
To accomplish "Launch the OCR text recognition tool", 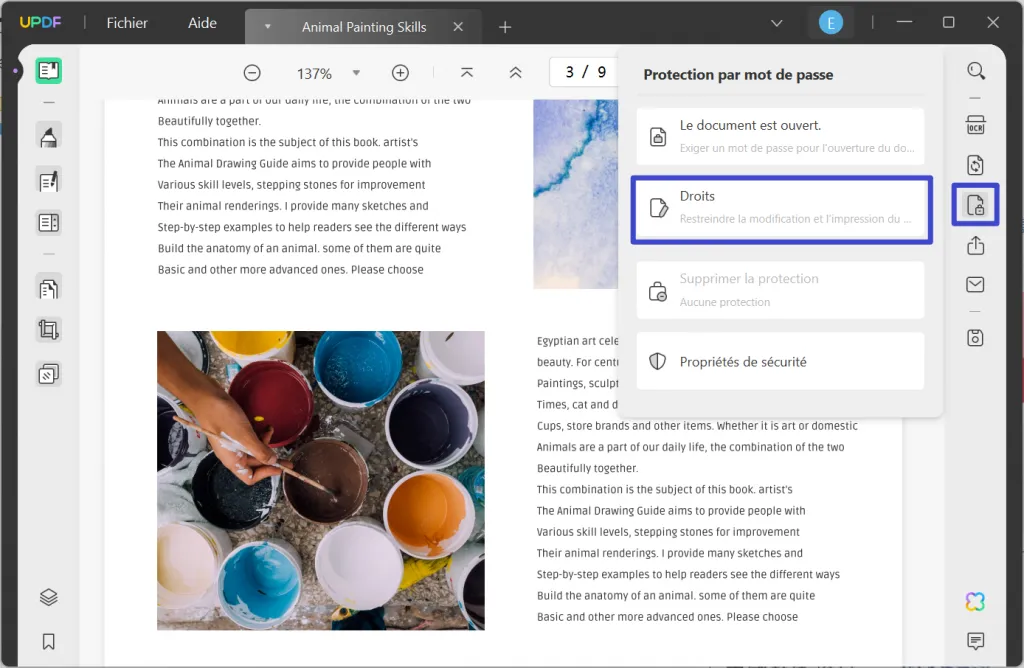I will [975, 124].
